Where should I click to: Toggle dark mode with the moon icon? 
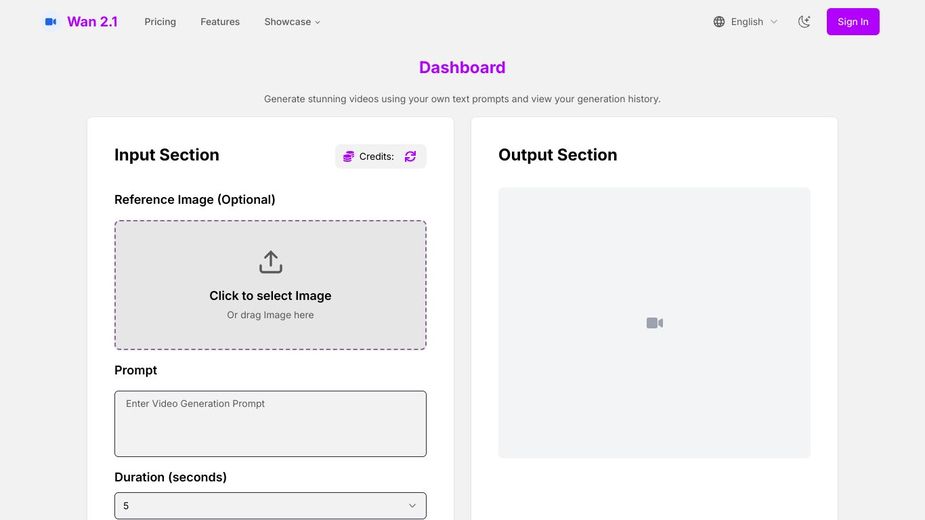pos(804,22)
